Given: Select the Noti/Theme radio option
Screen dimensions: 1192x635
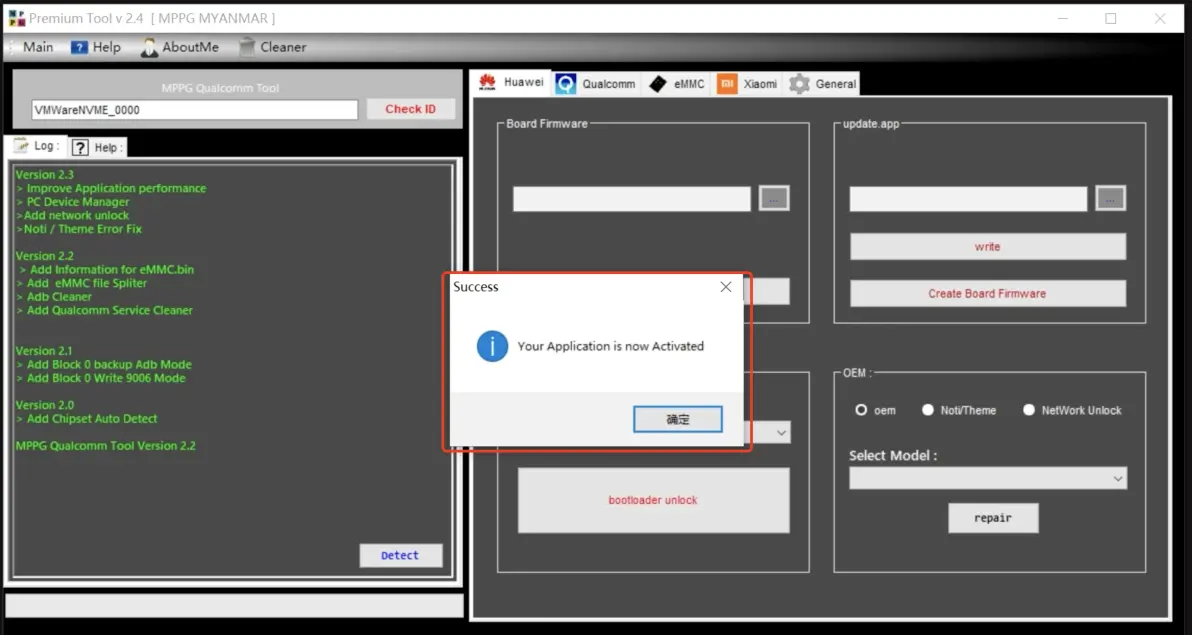Looking at the screenshot, I should tap(928, 410).
